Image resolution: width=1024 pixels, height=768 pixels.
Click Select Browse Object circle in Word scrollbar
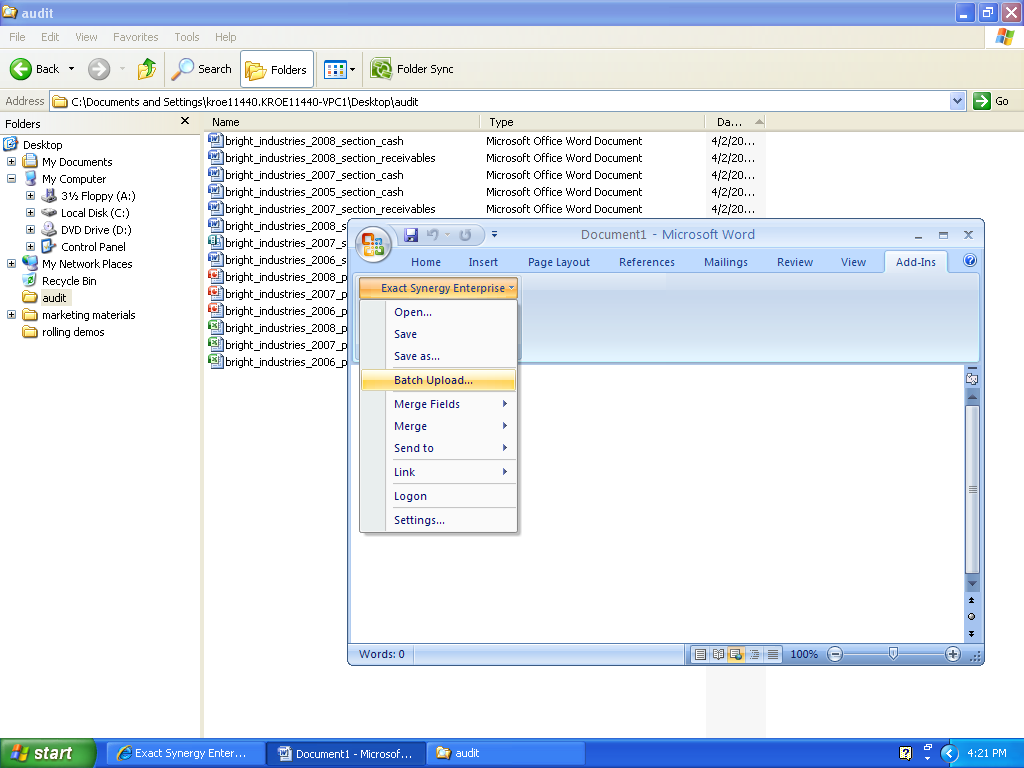[971, 616]
